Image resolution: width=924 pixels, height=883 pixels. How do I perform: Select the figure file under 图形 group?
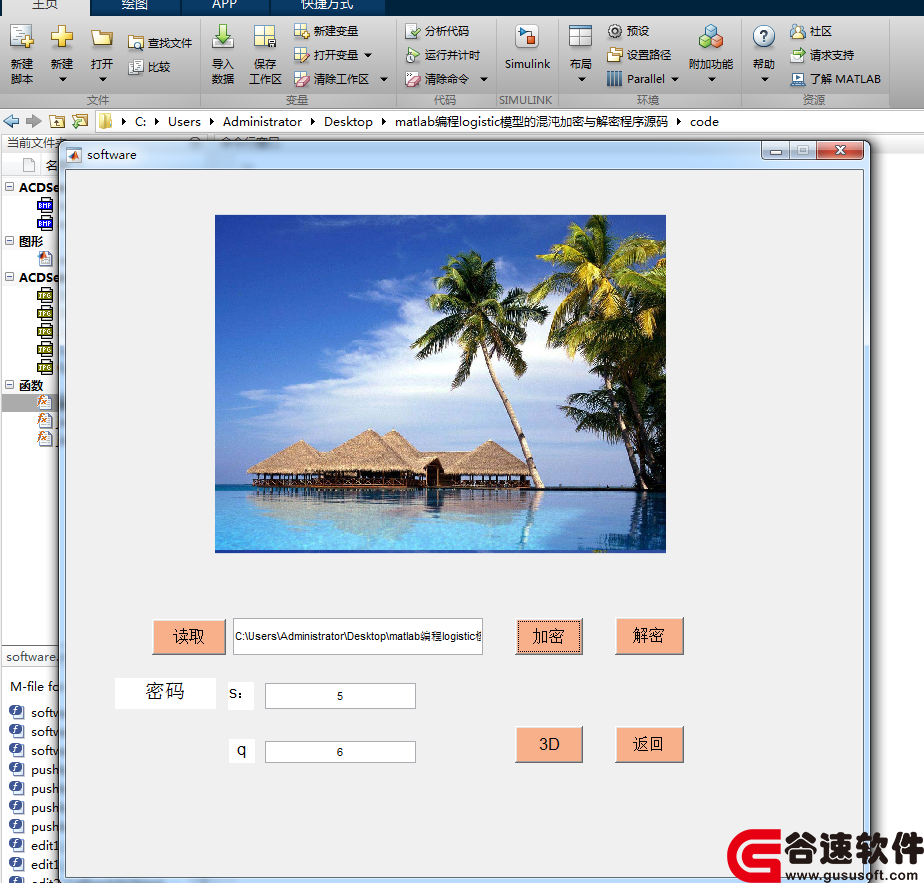(x=45, y=259)
